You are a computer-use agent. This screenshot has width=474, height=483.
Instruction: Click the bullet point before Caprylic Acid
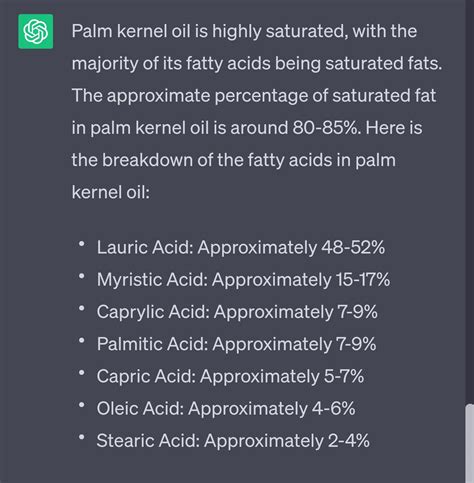pos(81,308)
